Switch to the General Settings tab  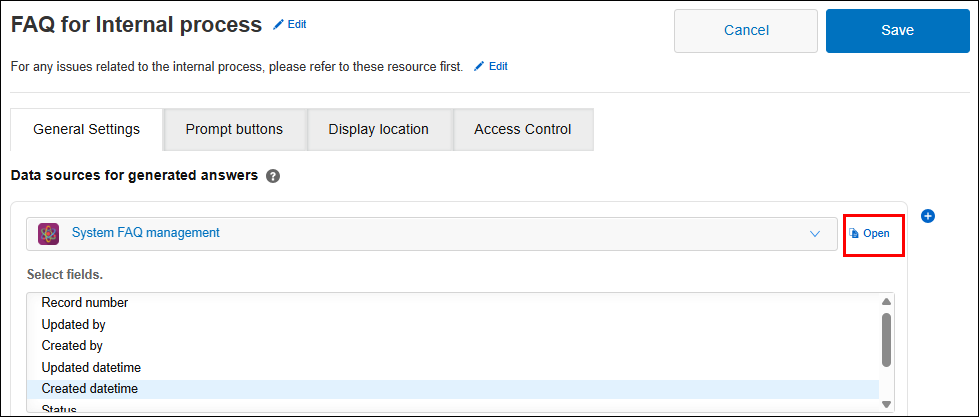[x=86, y=129]
